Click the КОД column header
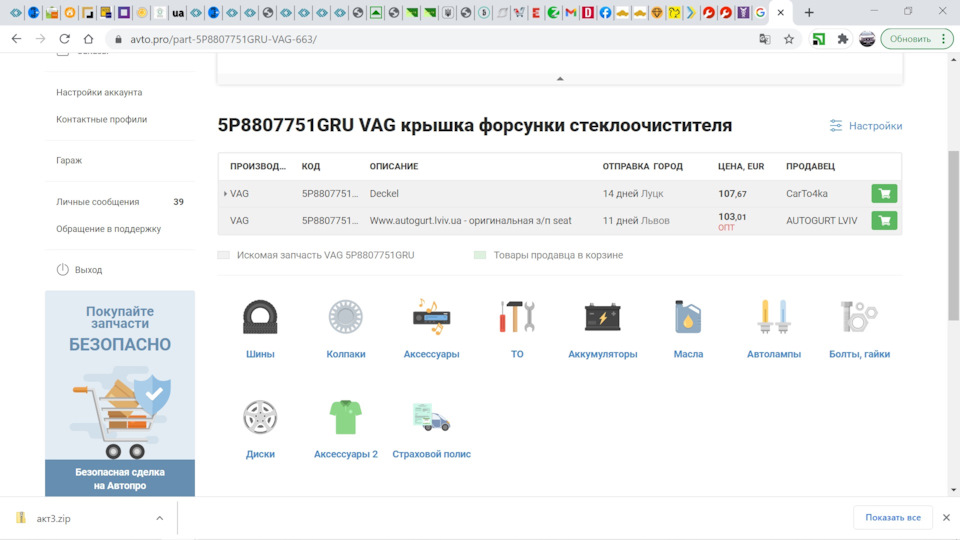Image resolution: width=960 pixels, height=540 pixels. (x=310, y=167)
